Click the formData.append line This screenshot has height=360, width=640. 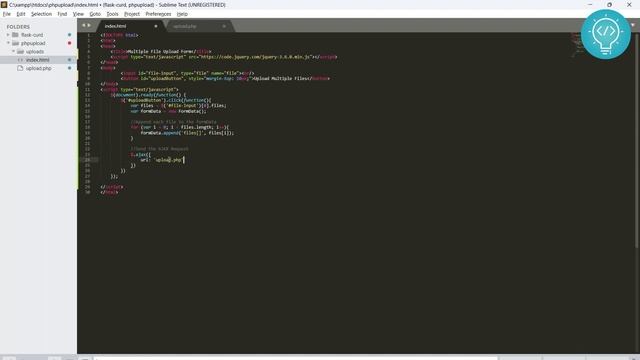[x=187, y=133]
